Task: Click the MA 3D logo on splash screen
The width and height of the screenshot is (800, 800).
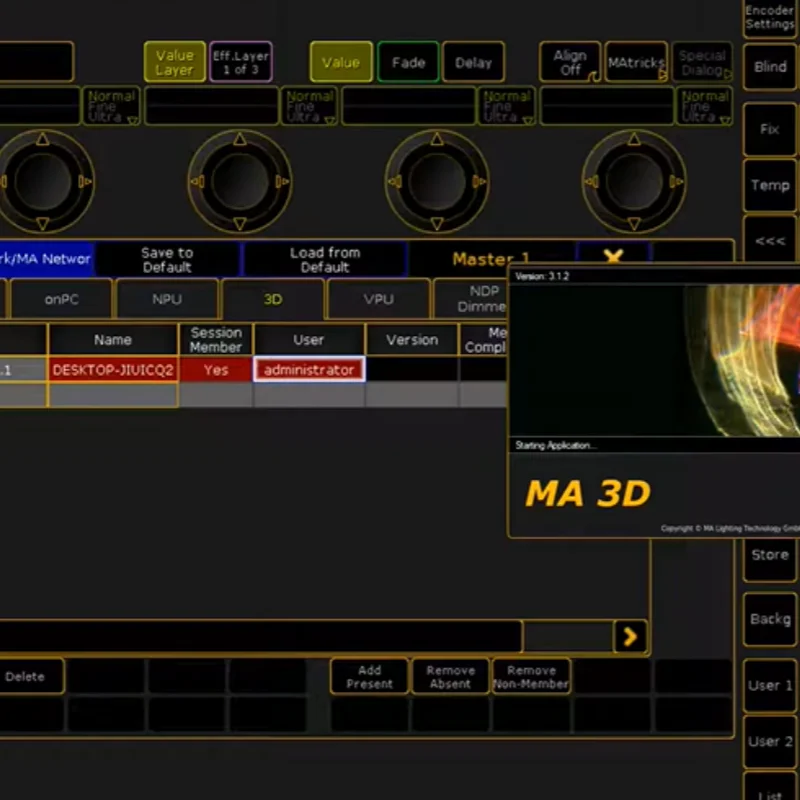Action: tap(588, 494)
